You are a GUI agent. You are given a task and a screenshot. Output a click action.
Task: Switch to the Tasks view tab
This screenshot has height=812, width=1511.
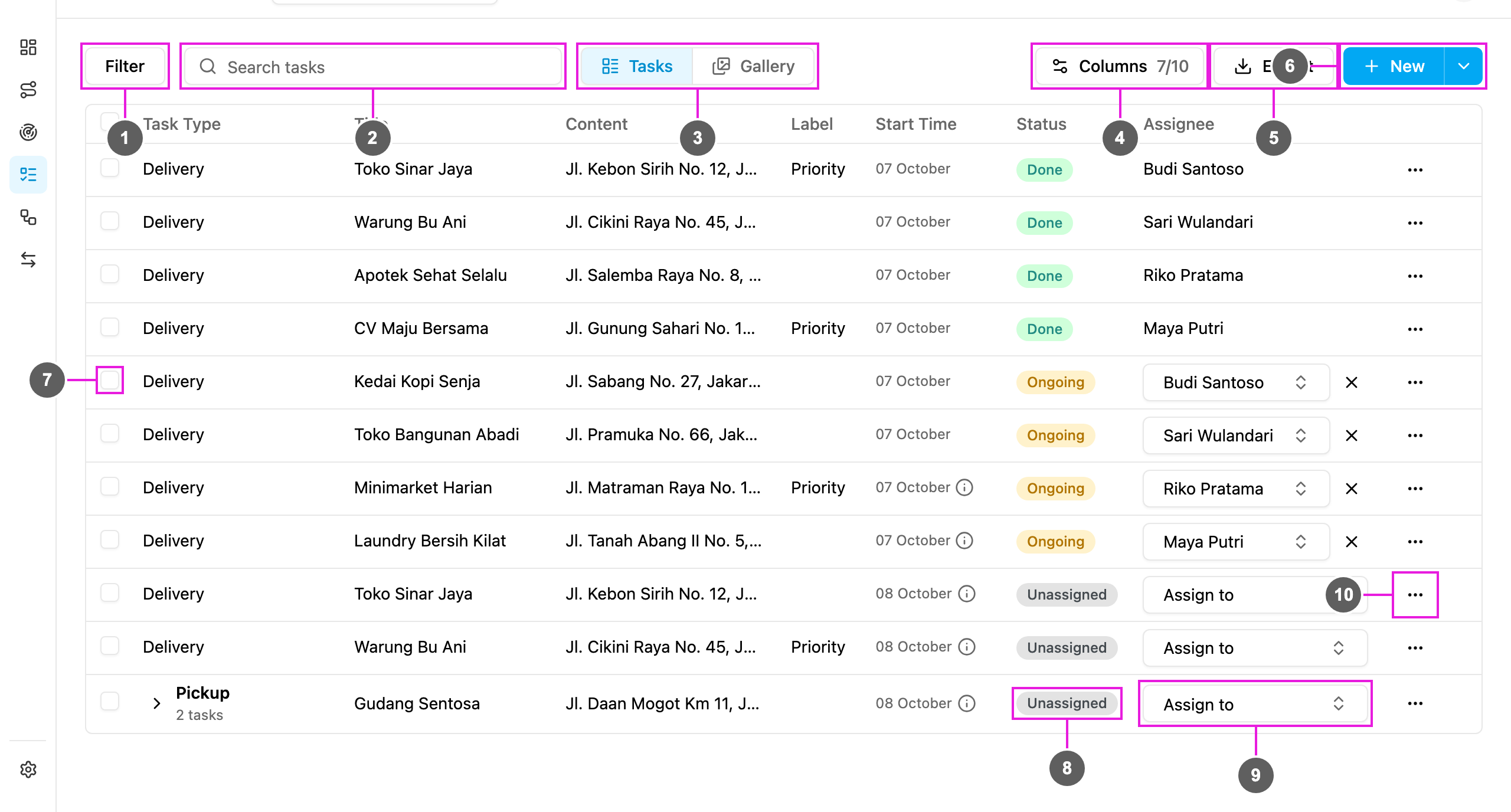(637, 66)
